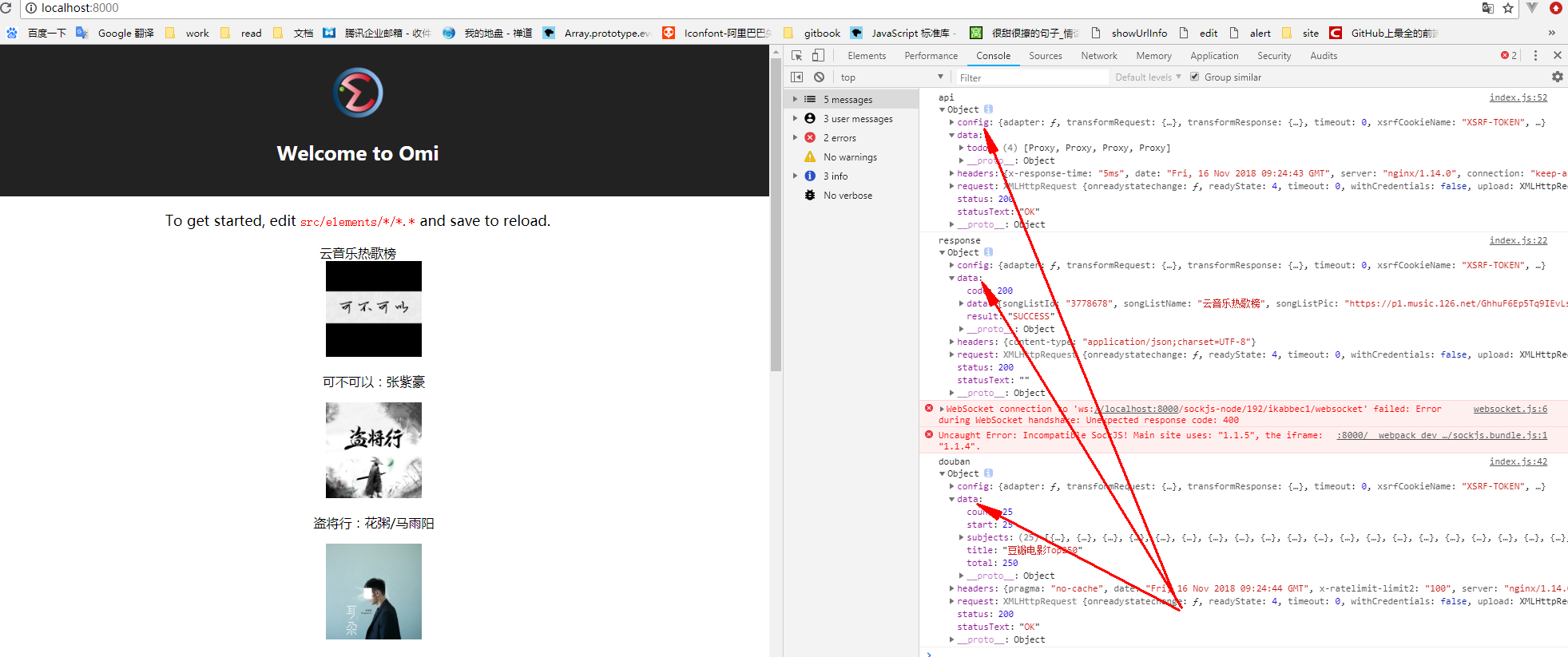Switch to the Memory tab
Viewport: 1568px width, 657px height.
[x=1153, y=55]
